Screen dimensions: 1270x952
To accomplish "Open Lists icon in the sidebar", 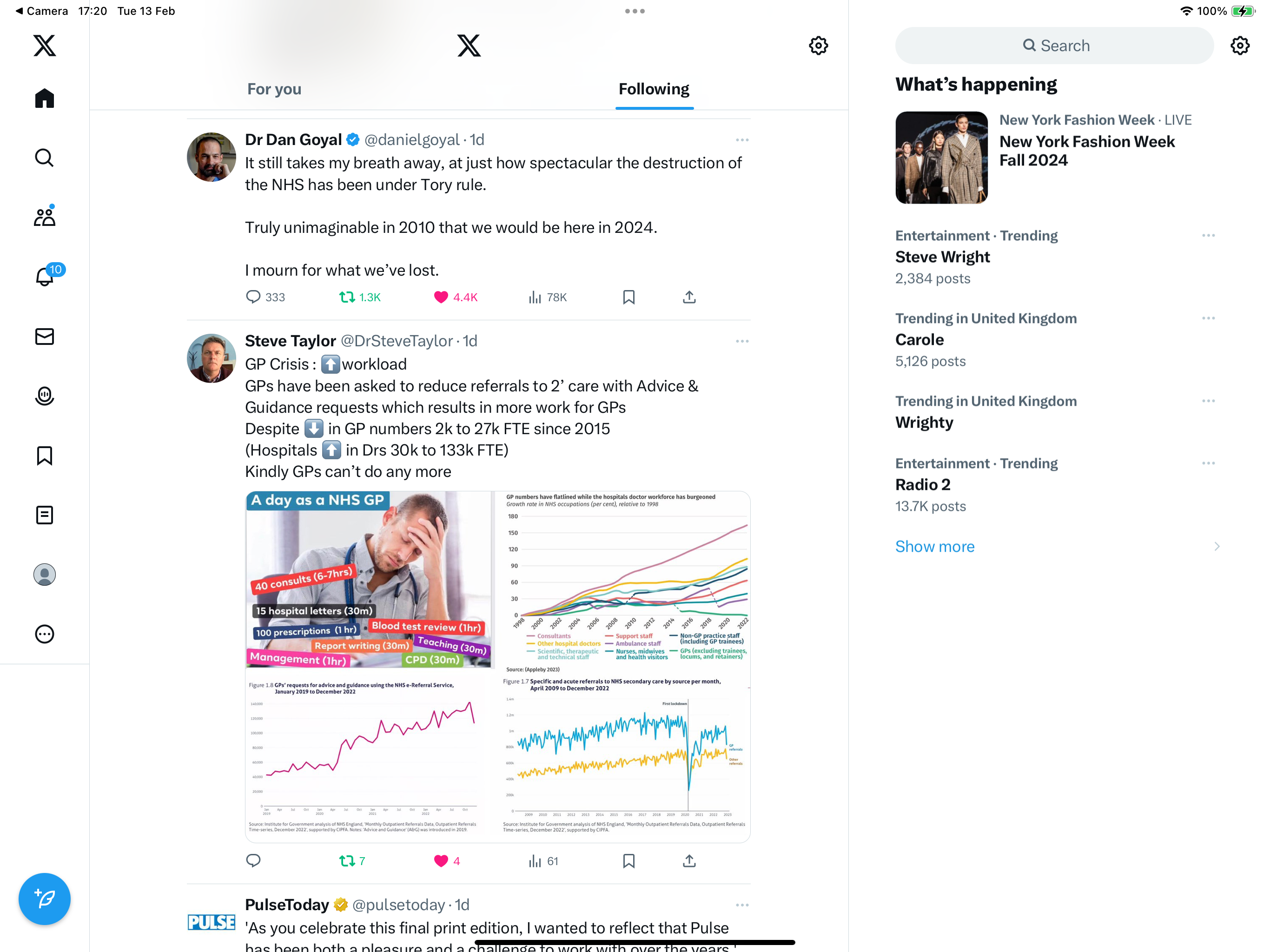I will point(44,515).
